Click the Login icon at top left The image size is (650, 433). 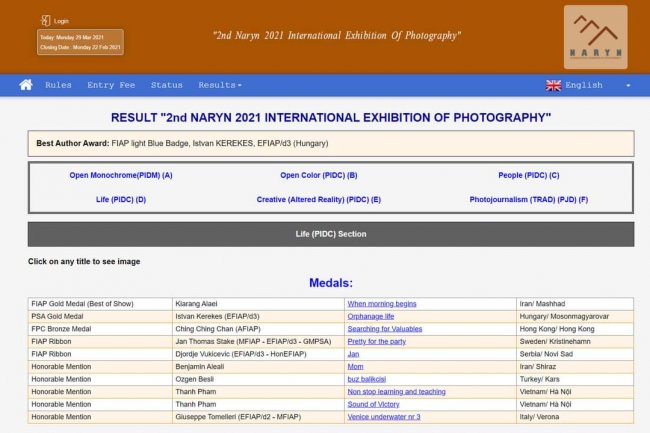(46, 20)
